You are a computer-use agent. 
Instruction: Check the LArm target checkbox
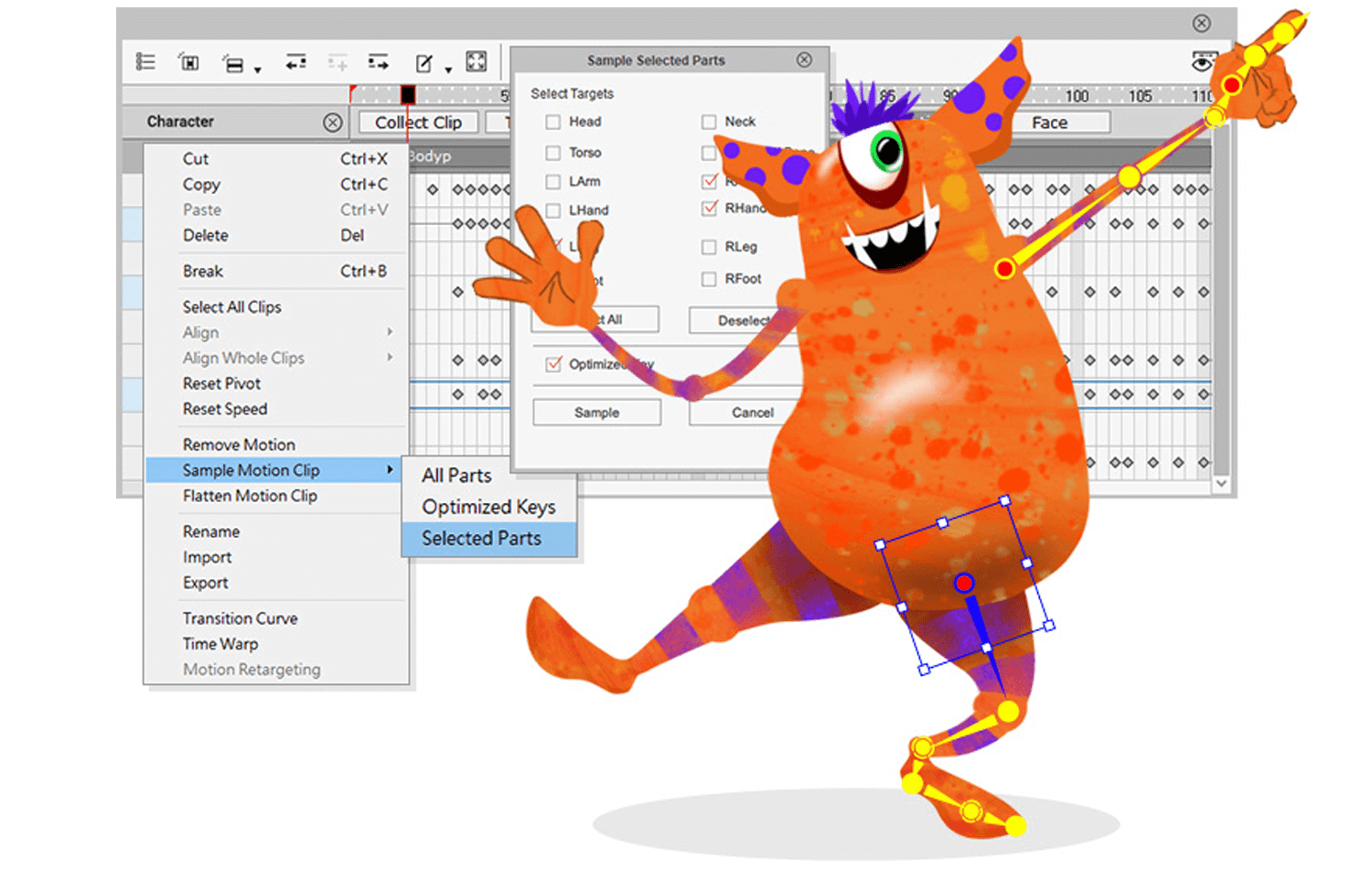pyautogui.click(x=552, y=182)
